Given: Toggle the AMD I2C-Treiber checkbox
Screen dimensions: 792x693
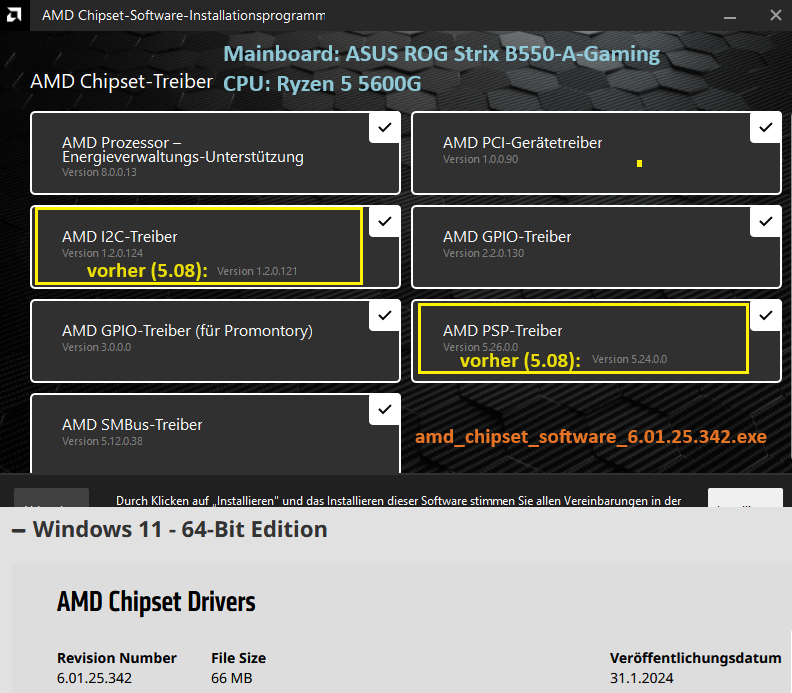Looking at the screenshot, I should coord(385,222).
